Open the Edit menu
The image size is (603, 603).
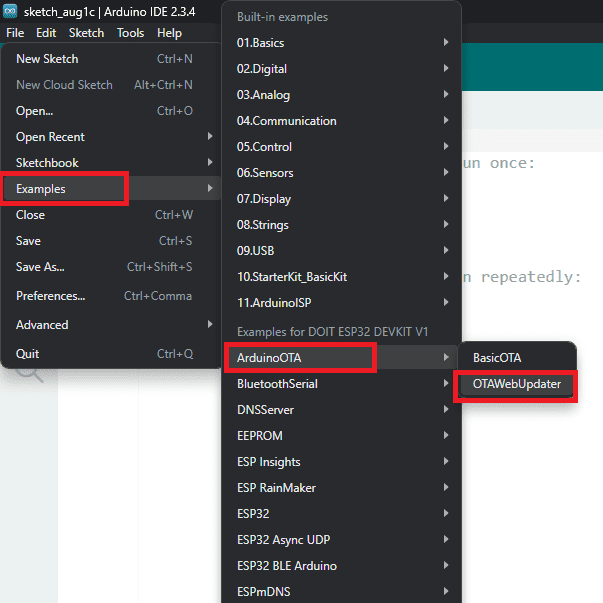pyautogui.click(x=46, y=33)
